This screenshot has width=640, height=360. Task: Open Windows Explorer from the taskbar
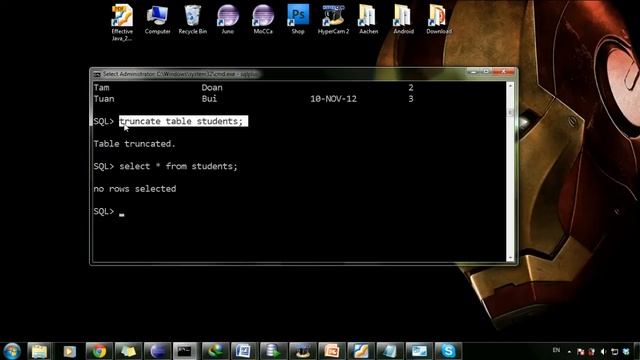(x=40, y=351)
